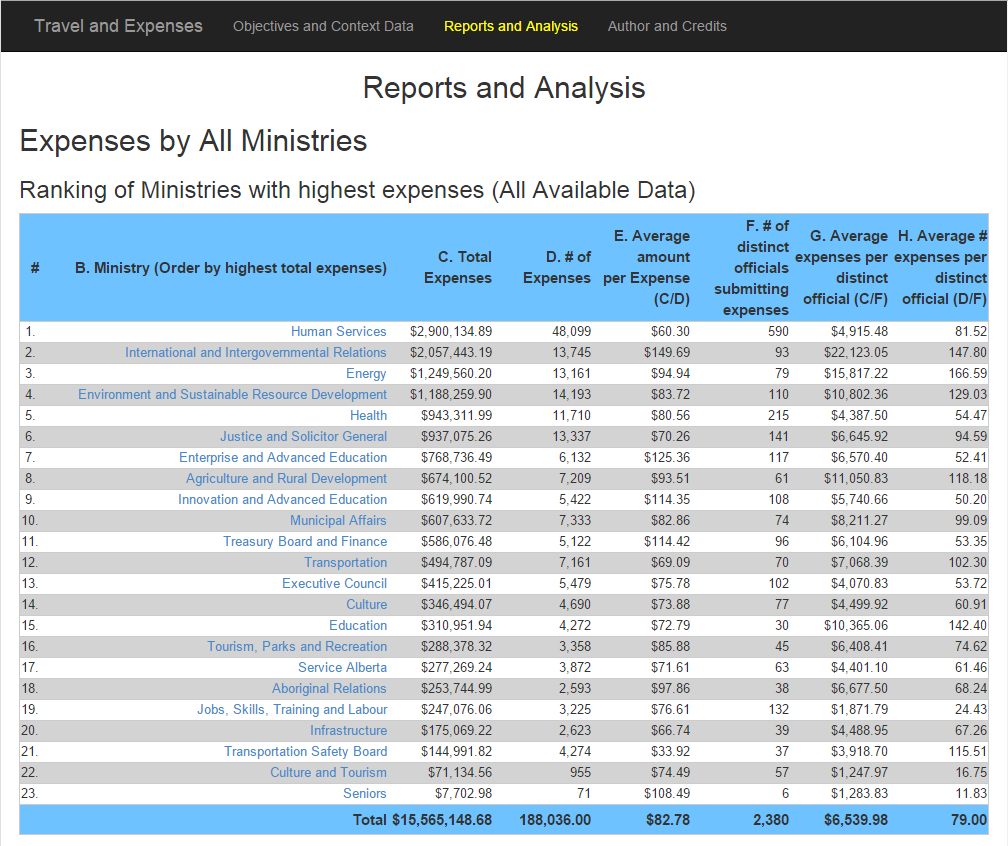The image size is (1008, 846).
Task: Open the Human Services ministry link
Action: tap(339, 332)
